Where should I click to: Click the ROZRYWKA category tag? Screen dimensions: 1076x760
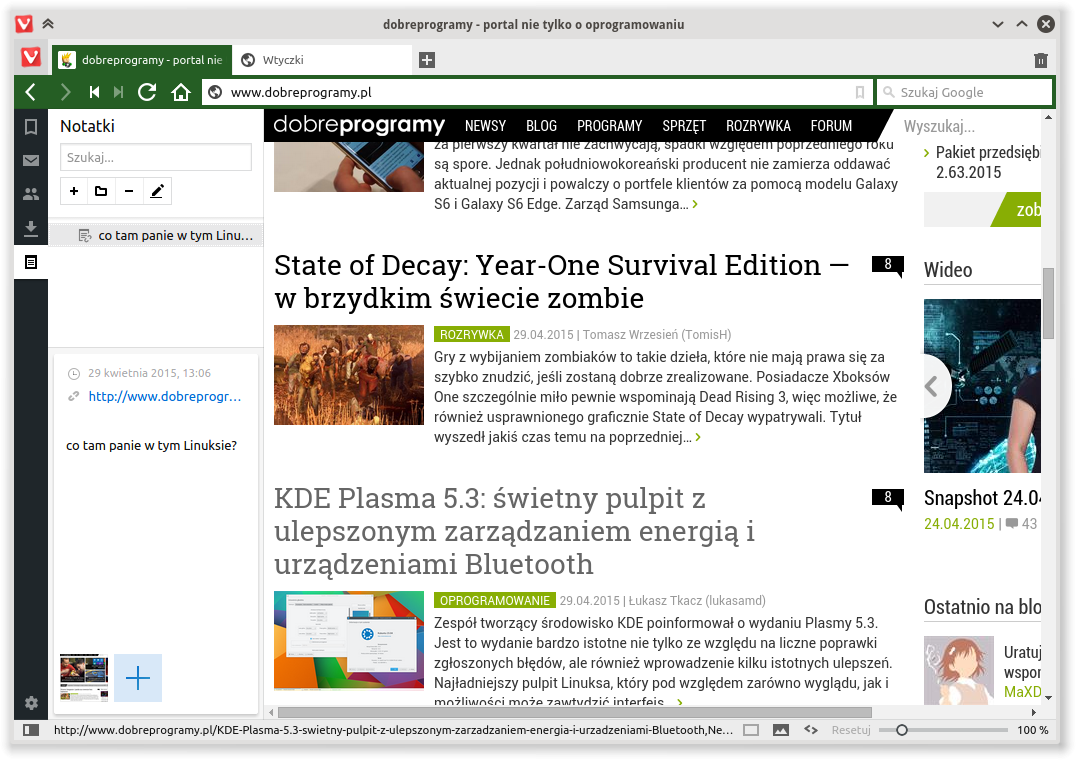click(x=471, y=335)
